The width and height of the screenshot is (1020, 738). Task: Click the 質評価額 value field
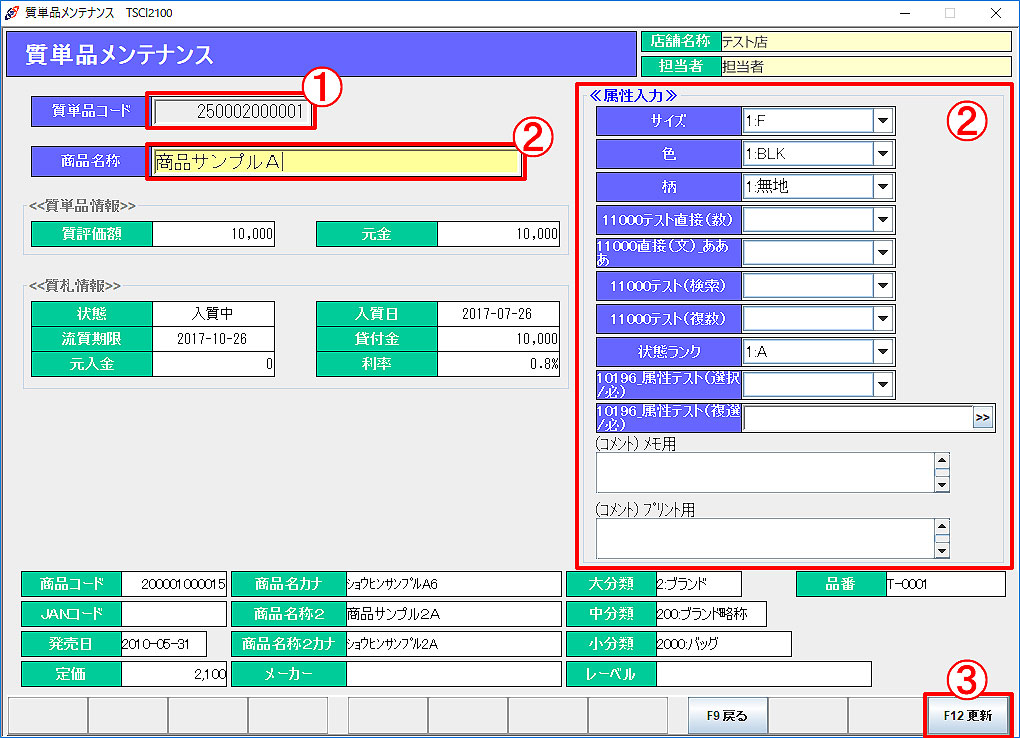tap(213, 234)
